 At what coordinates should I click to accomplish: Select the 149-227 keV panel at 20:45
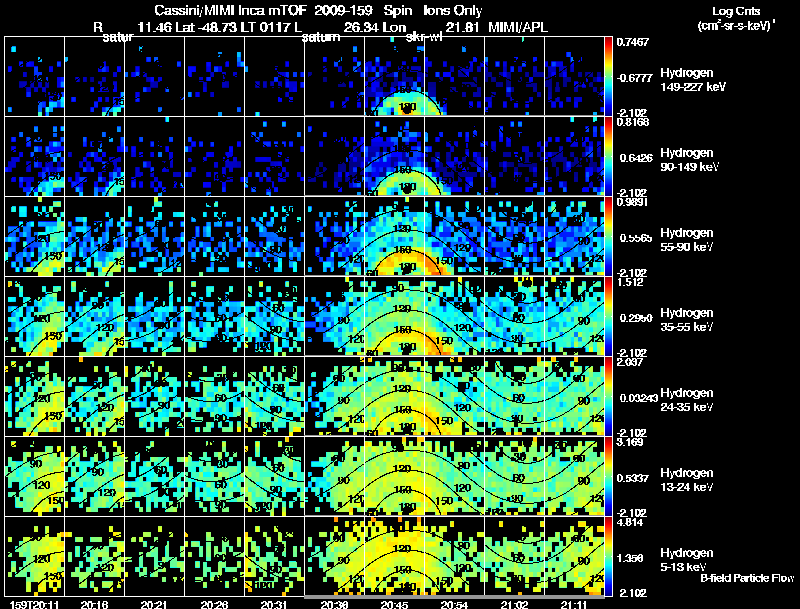point(394,77)
